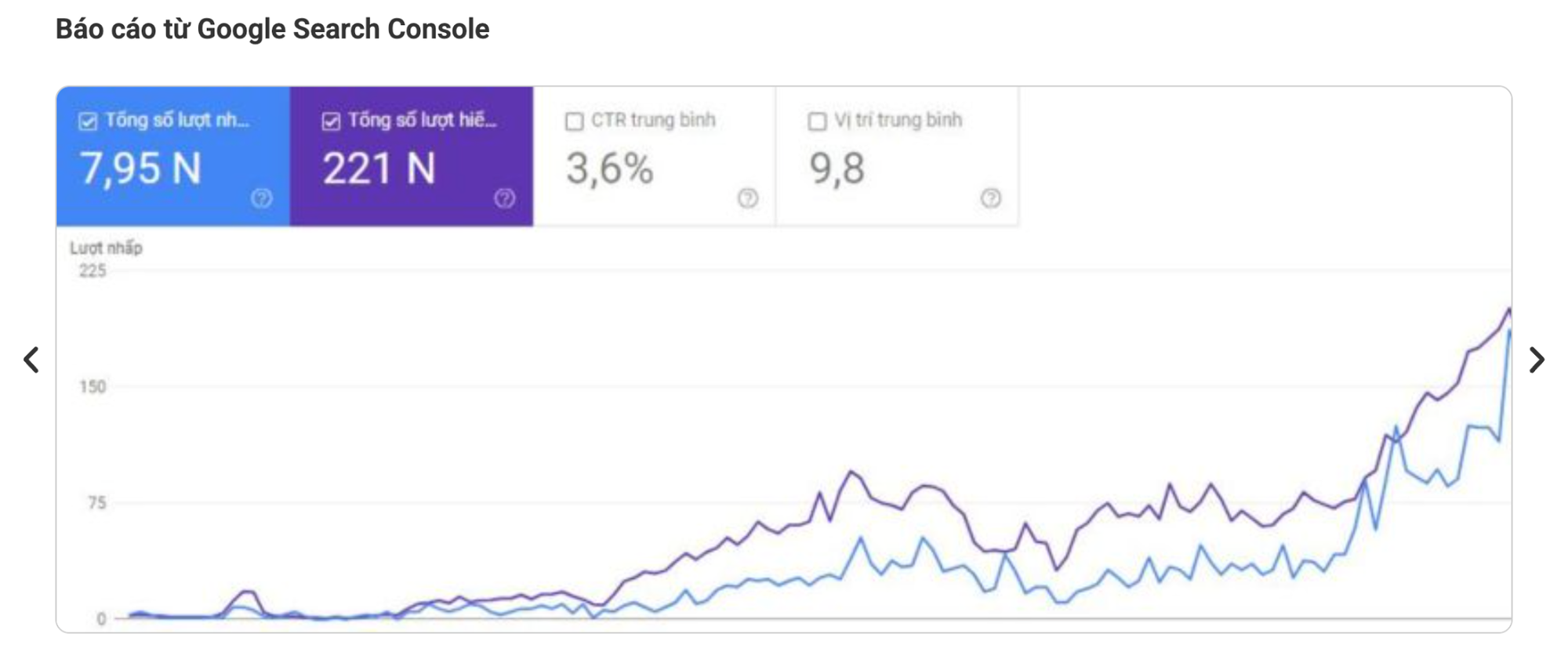Uncheck the Tổng số lượt nhấp checkbox
Image resolution: width=1568 pixels, height=648 pixels.
pyautogui.click(x=88, y=121)
